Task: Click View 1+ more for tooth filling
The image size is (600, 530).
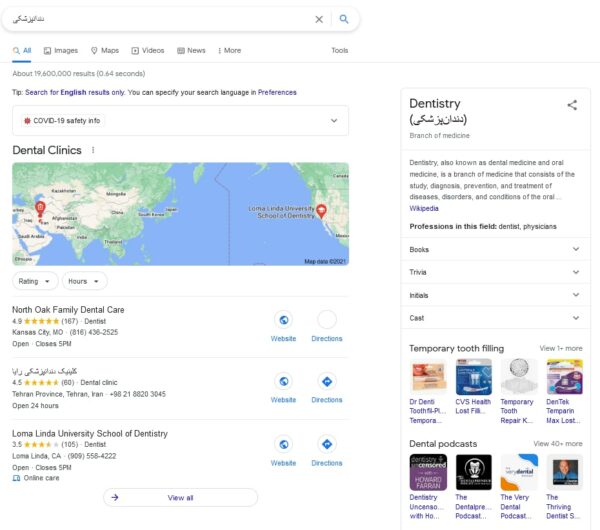Action: 561,348
